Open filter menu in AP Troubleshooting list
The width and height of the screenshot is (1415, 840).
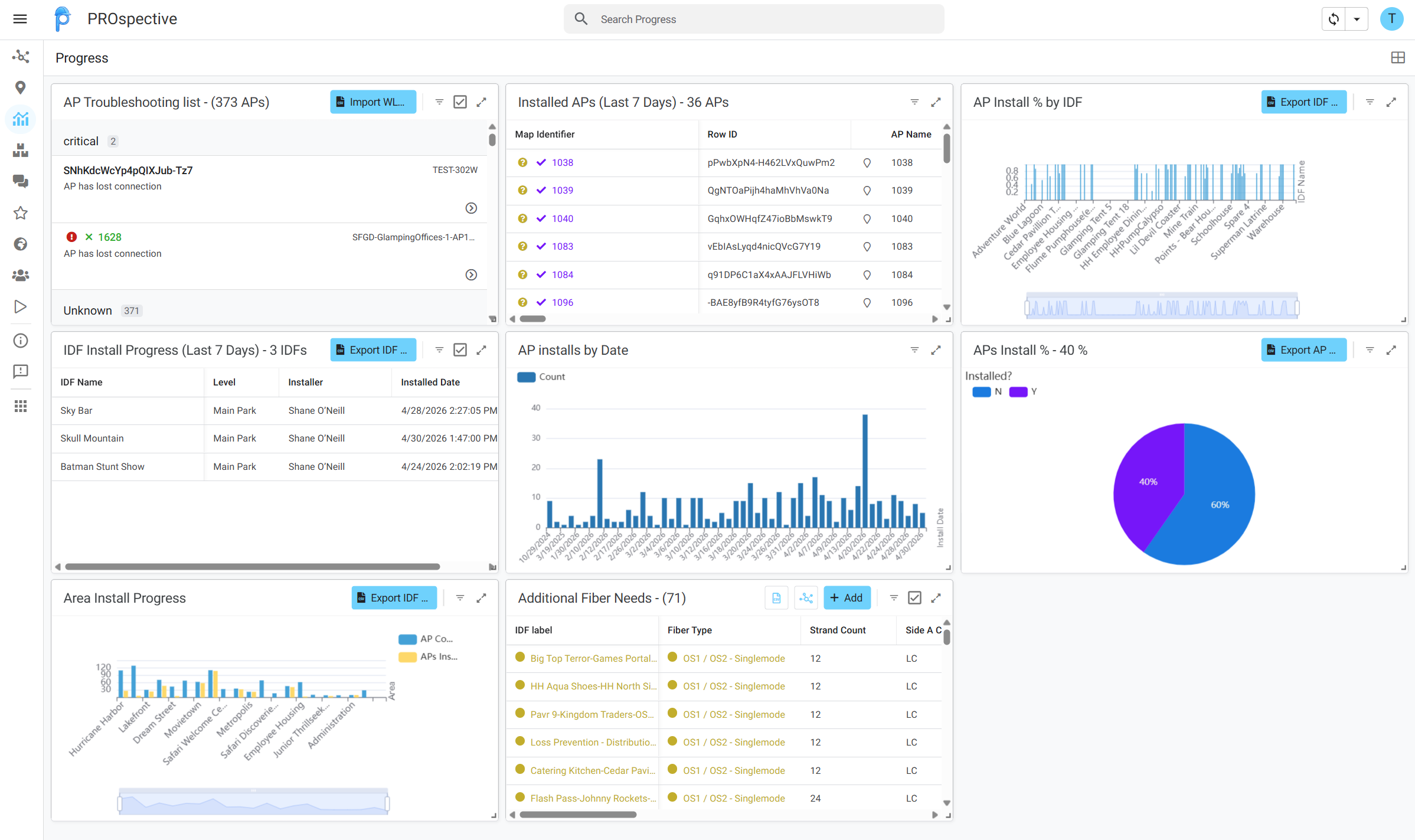pos(439,102)
